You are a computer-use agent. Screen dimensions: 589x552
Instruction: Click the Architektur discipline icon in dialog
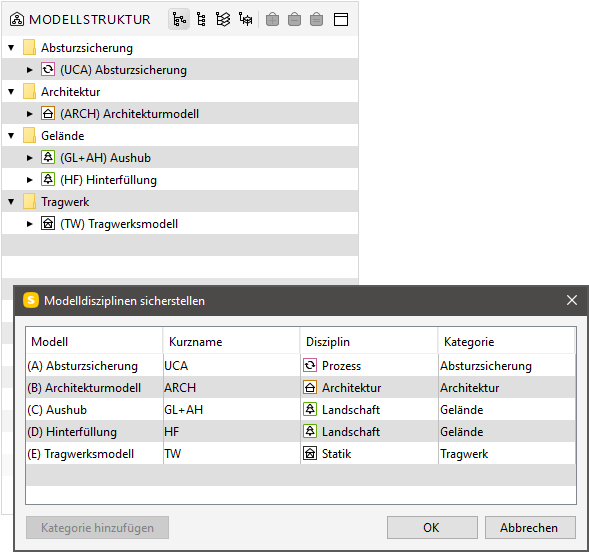310,387
